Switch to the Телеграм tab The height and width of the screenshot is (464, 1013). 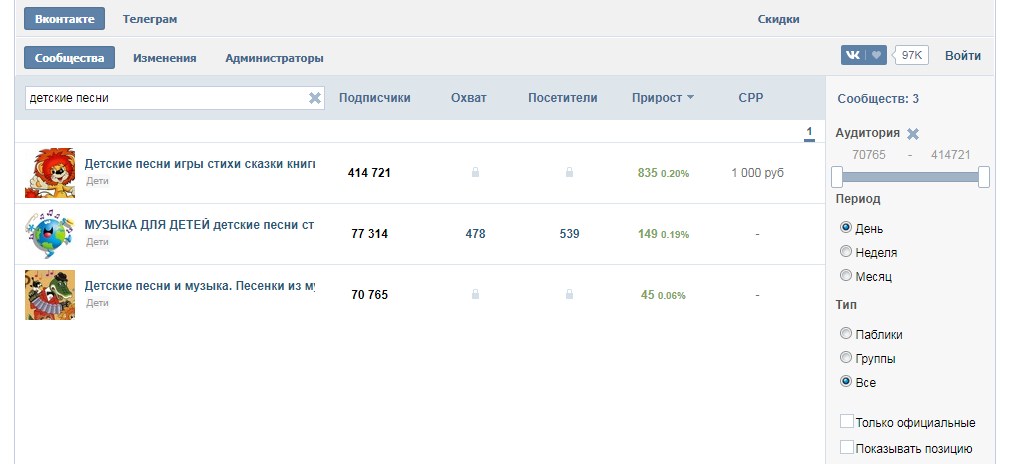point(150,19)
